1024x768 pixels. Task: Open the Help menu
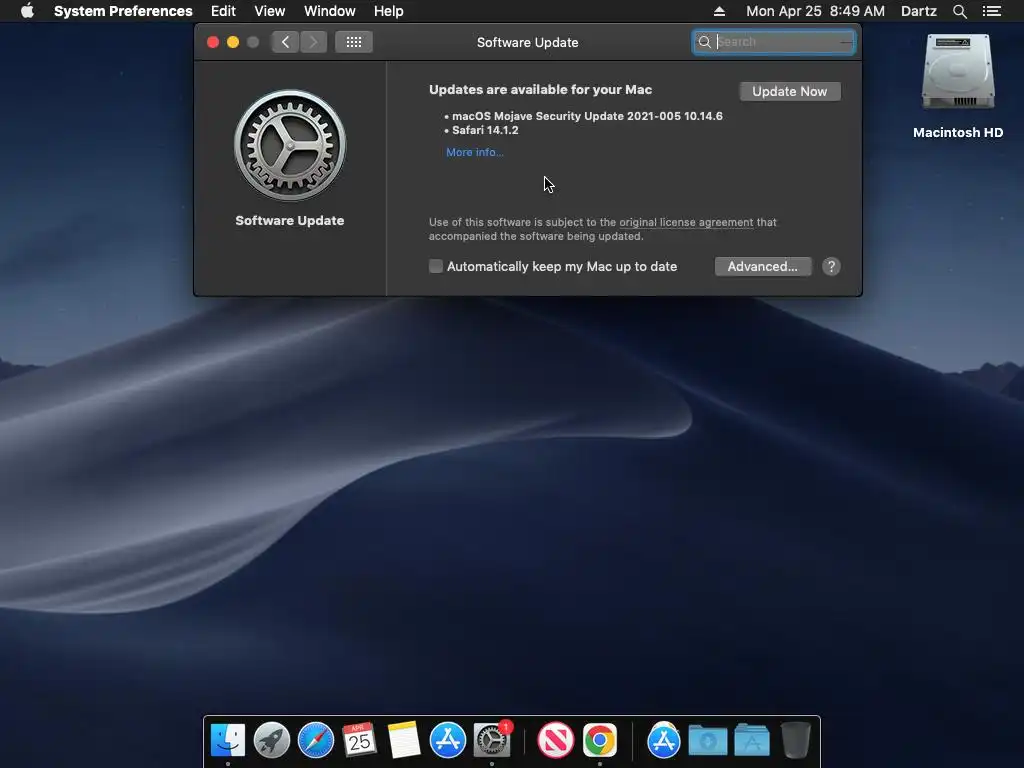tap(388, 11)
